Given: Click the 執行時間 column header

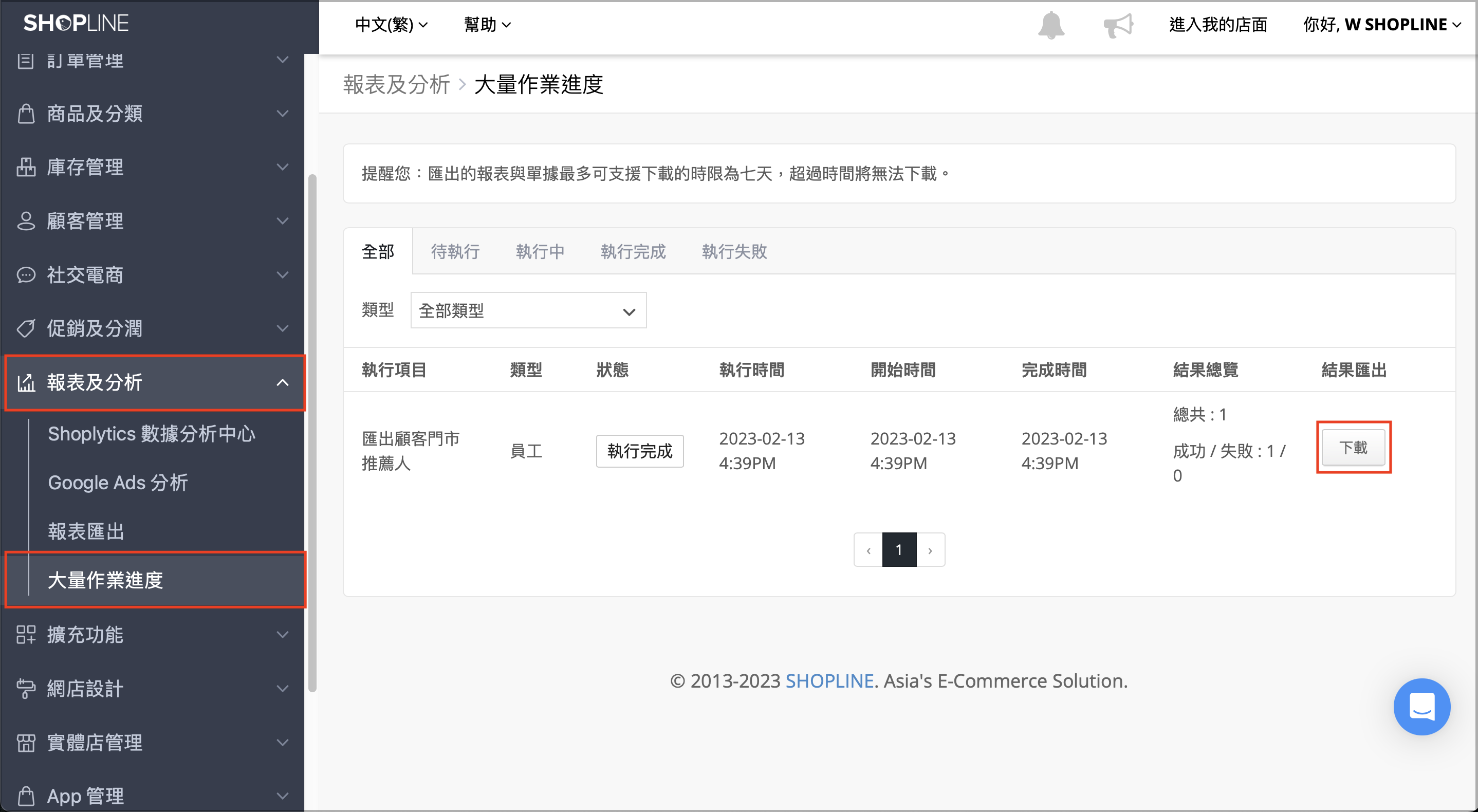Looking at the screenshot, I should 752,370.
